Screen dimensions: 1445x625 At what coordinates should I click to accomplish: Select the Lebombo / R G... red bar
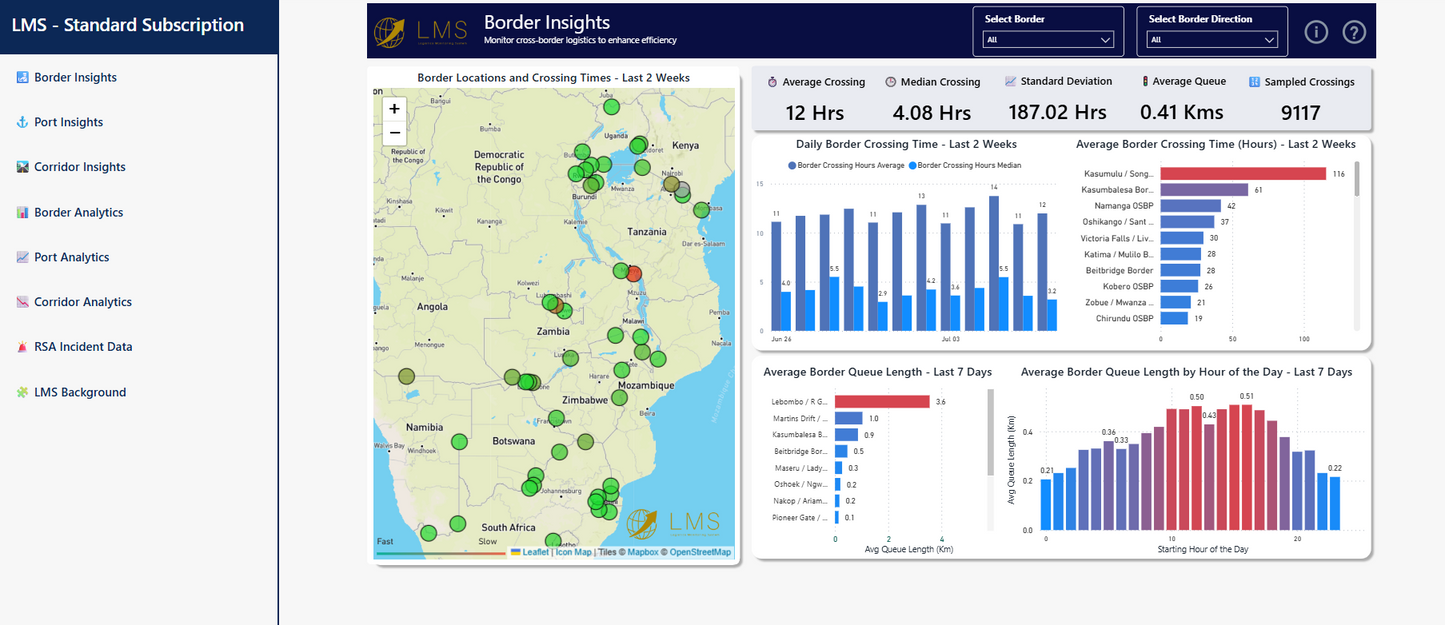tap(882, 401)
